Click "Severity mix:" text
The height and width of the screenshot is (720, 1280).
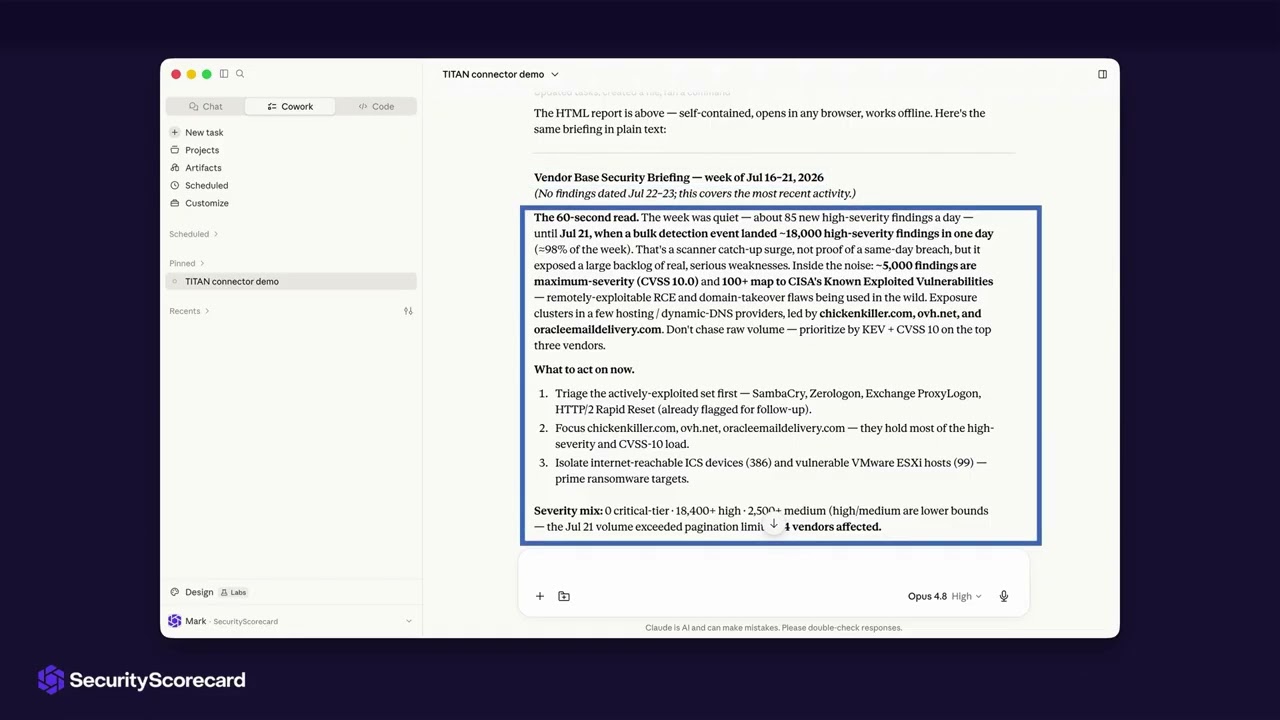[x=568, y=510]
